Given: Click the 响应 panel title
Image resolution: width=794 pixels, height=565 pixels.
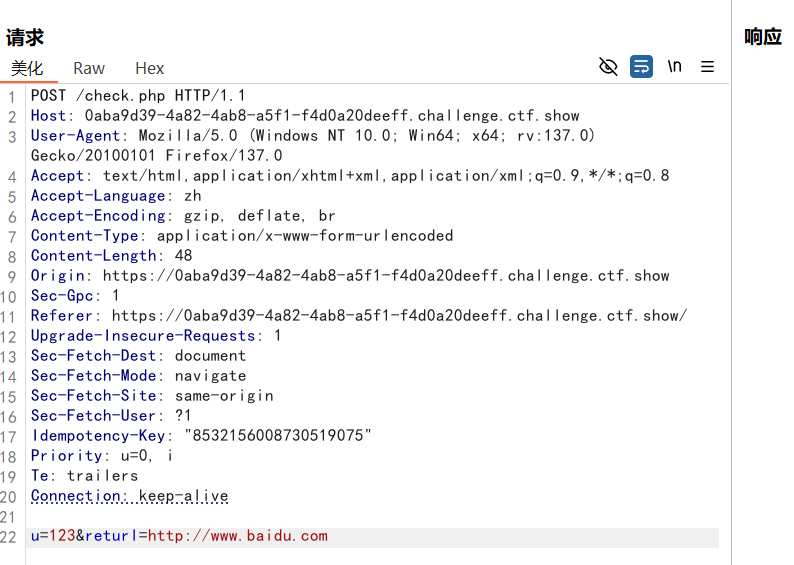Looking at the screenshot, I should [x=762, y=37].
